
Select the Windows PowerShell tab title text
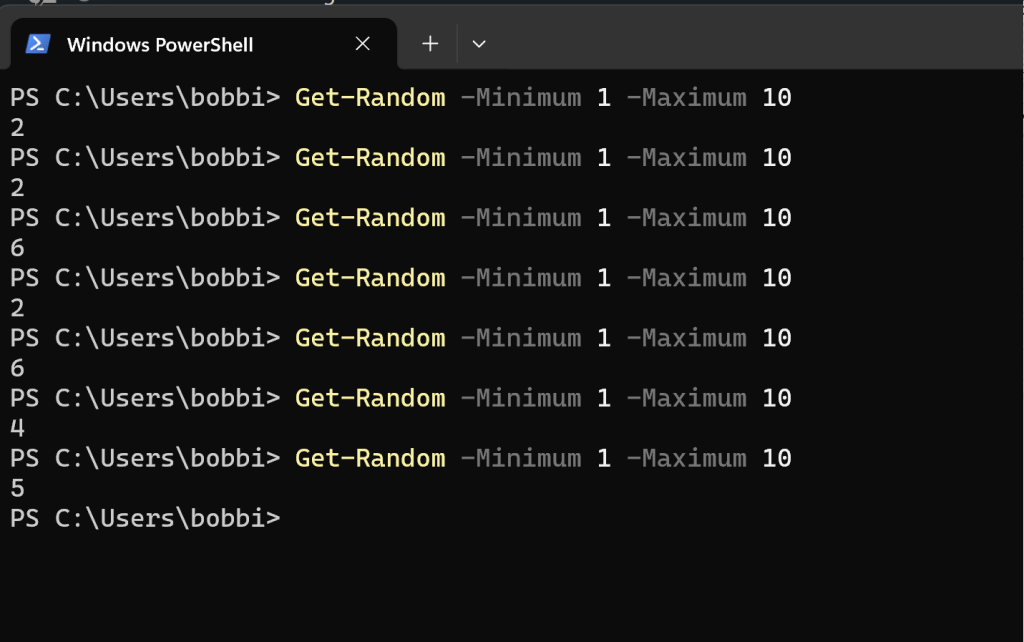click(x=160, y=43)
